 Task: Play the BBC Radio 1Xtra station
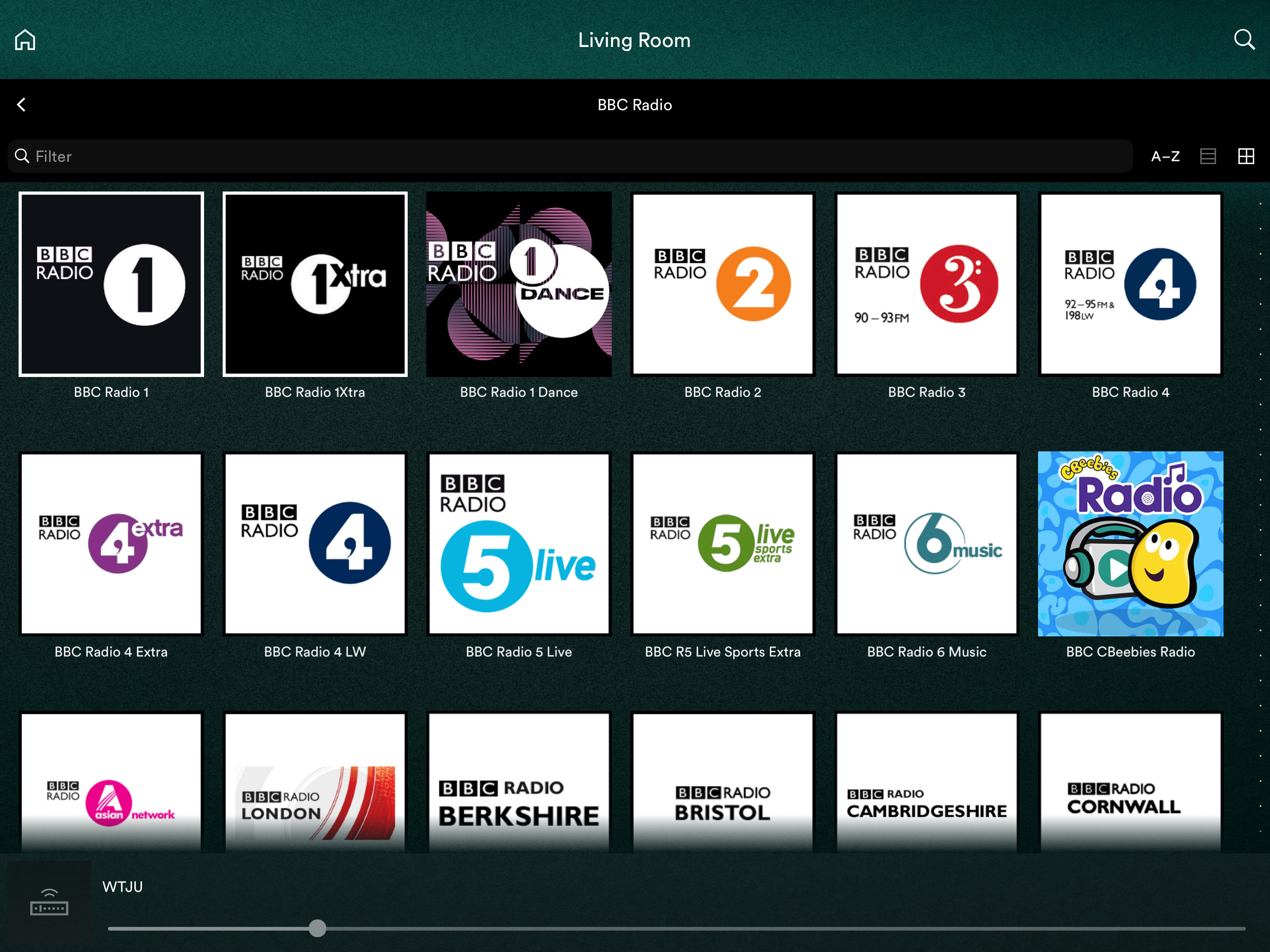click(315, 284)
